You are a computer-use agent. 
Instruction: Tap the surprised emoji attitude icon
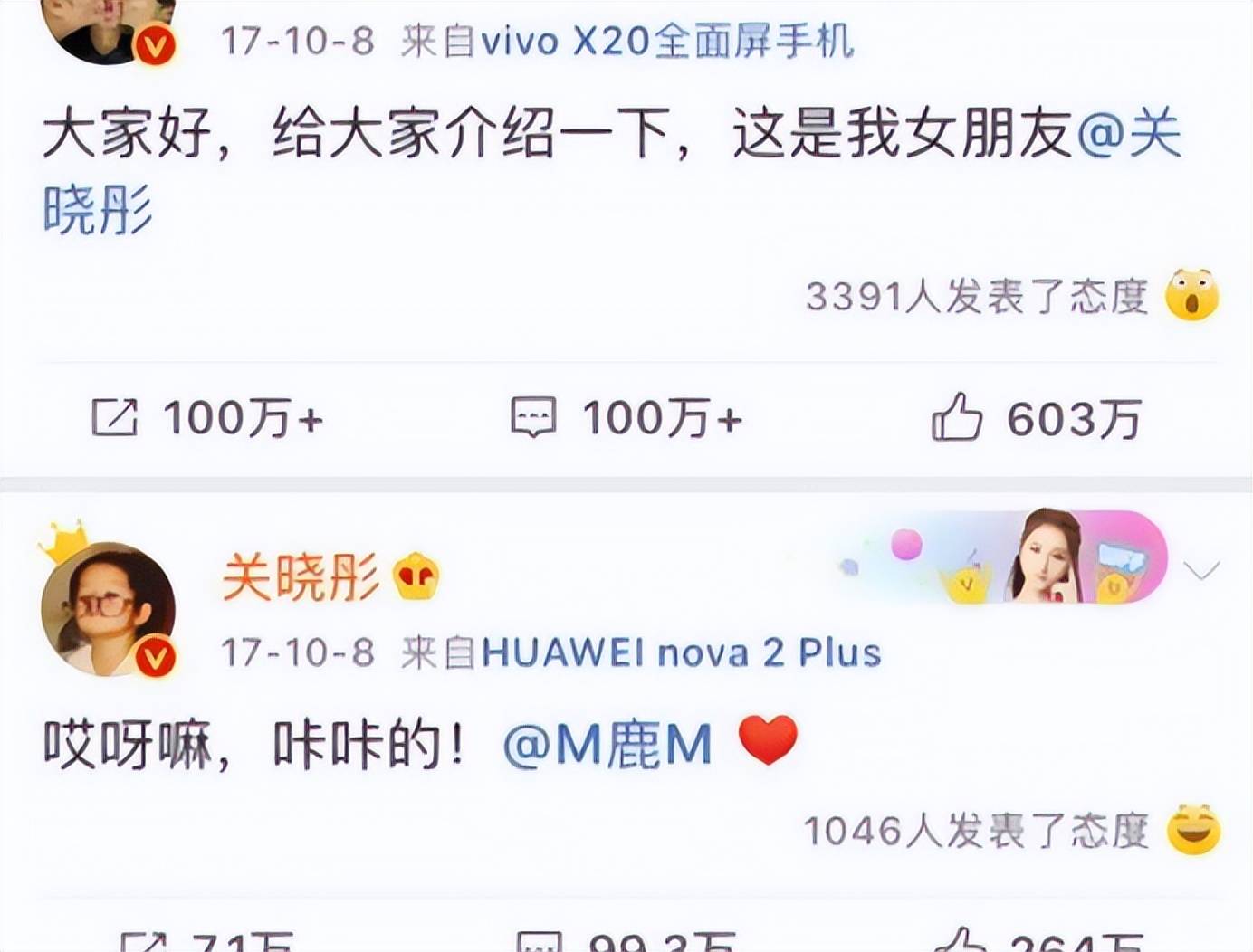(x=1192, y=295)
